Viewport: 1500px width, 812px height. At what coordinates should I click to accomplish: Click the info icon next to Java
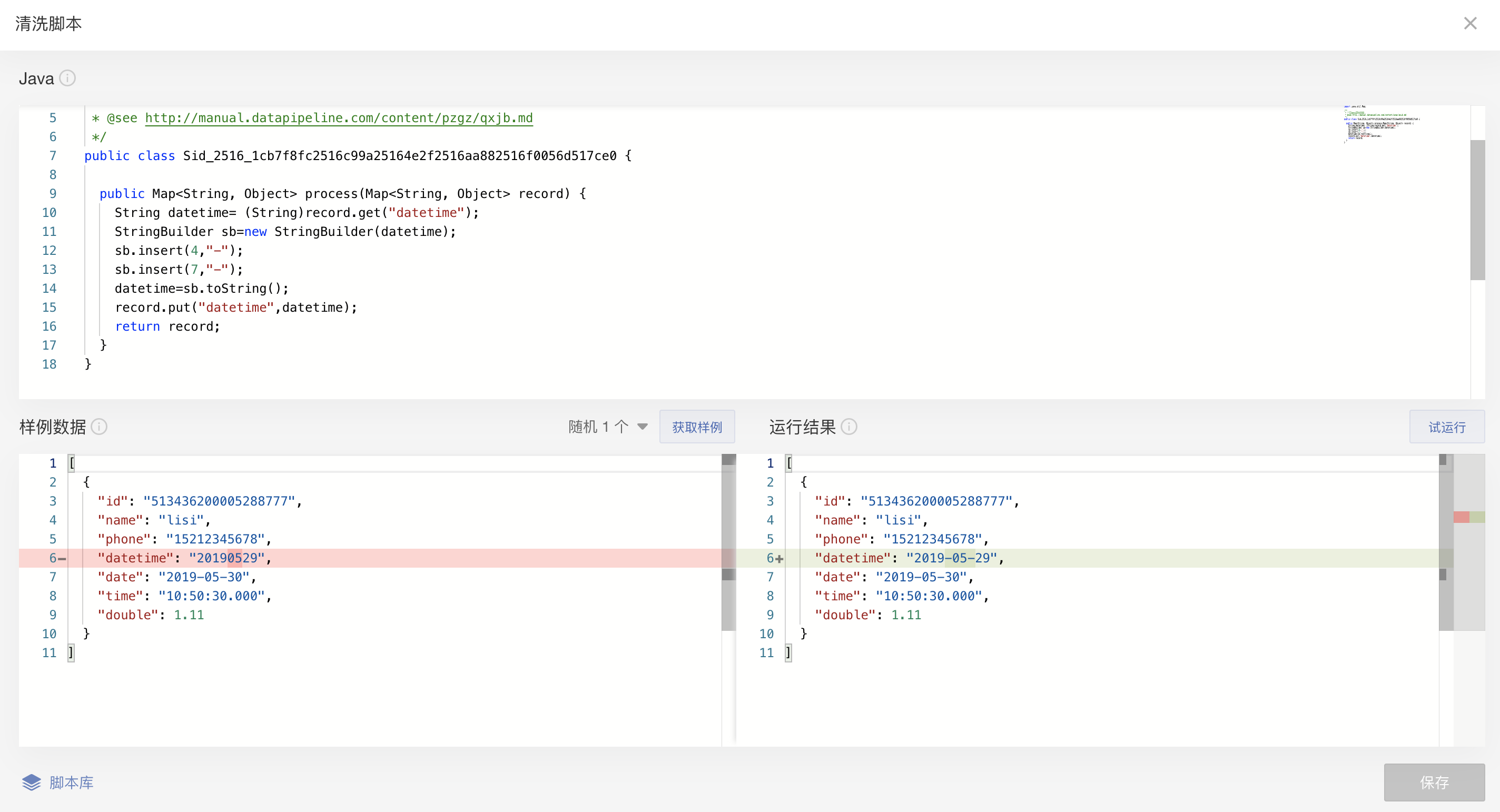point(67,78)
